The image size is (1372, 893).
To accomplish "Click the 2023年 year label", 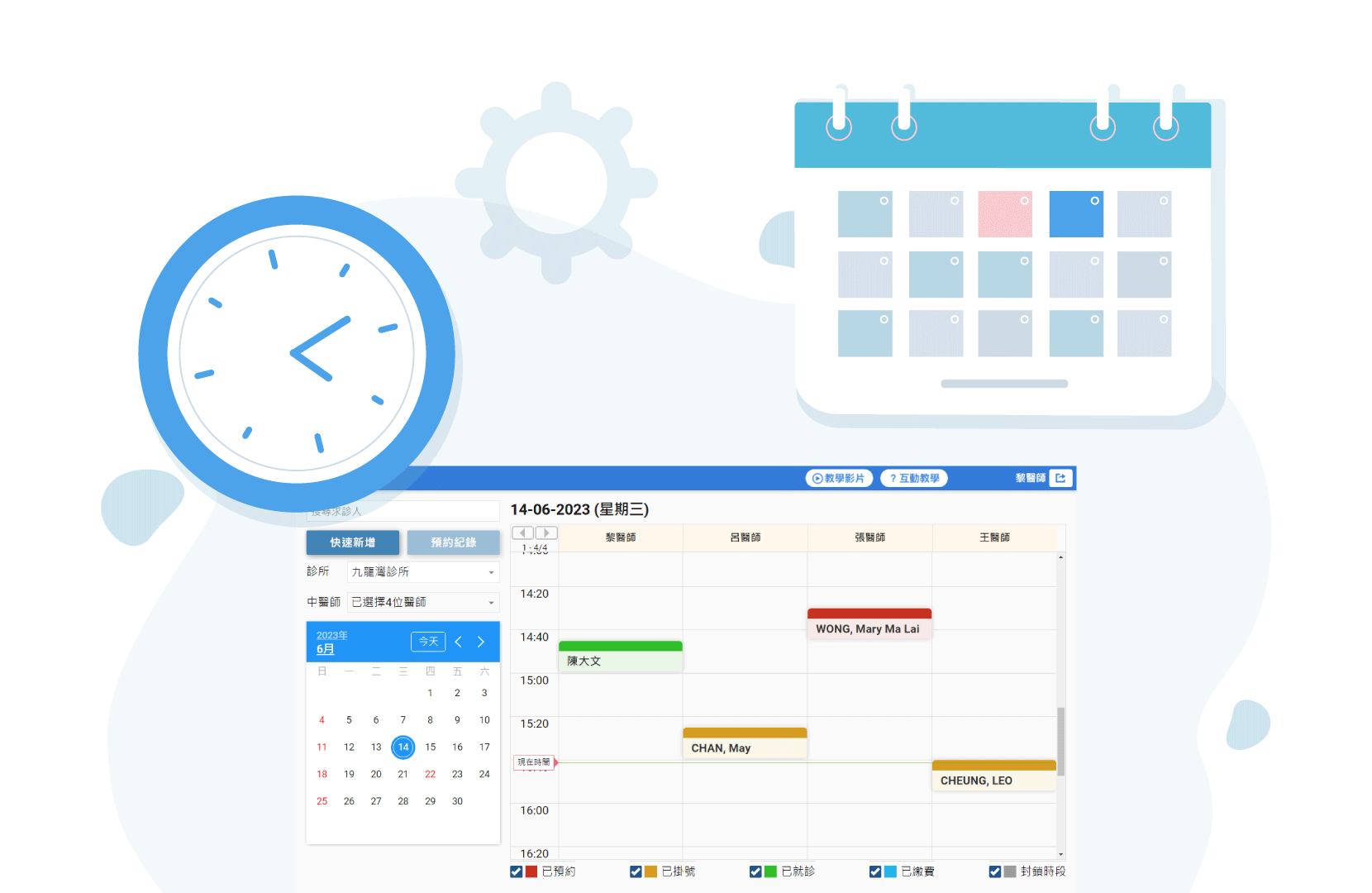I will tap(332, 635).
